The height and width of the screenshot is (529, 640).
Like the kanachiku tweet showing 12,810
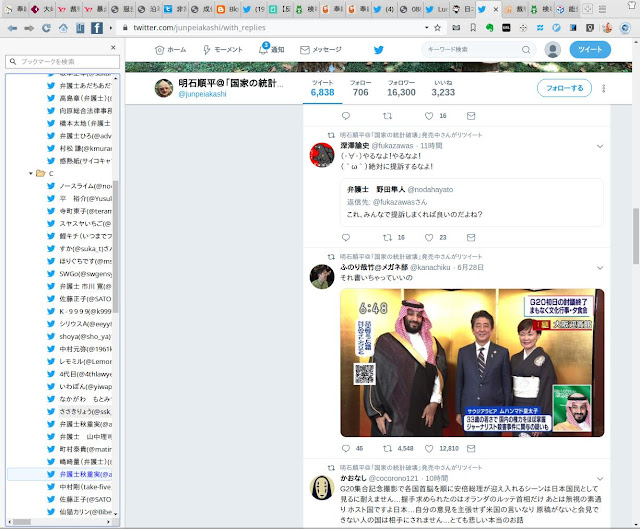click(429, 449)
